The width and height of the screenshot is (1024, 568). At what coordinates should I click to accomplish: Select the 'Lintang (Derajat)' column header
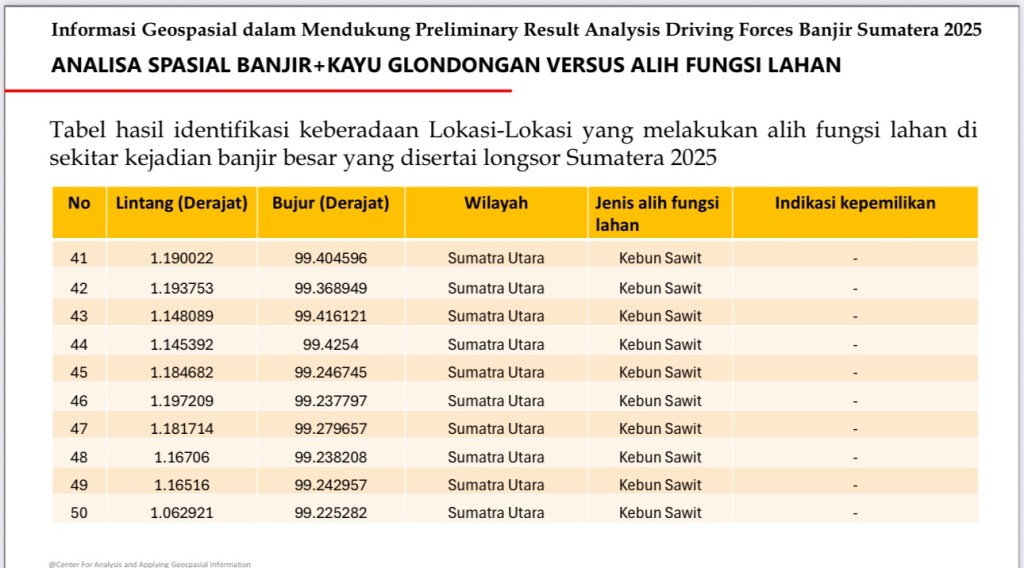181,203
